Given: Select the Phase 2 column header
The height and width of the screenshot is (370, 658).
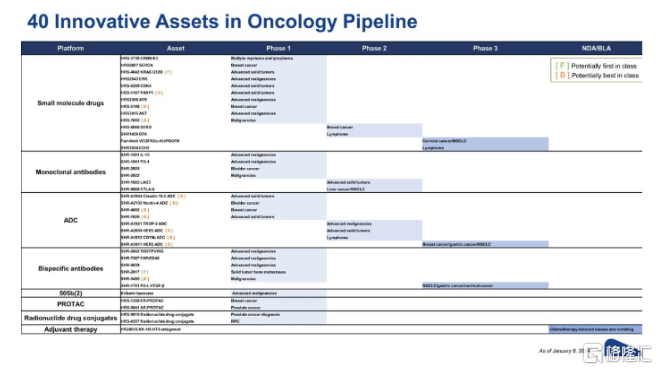Looking at the screenshot, I should tap(374, 48).
